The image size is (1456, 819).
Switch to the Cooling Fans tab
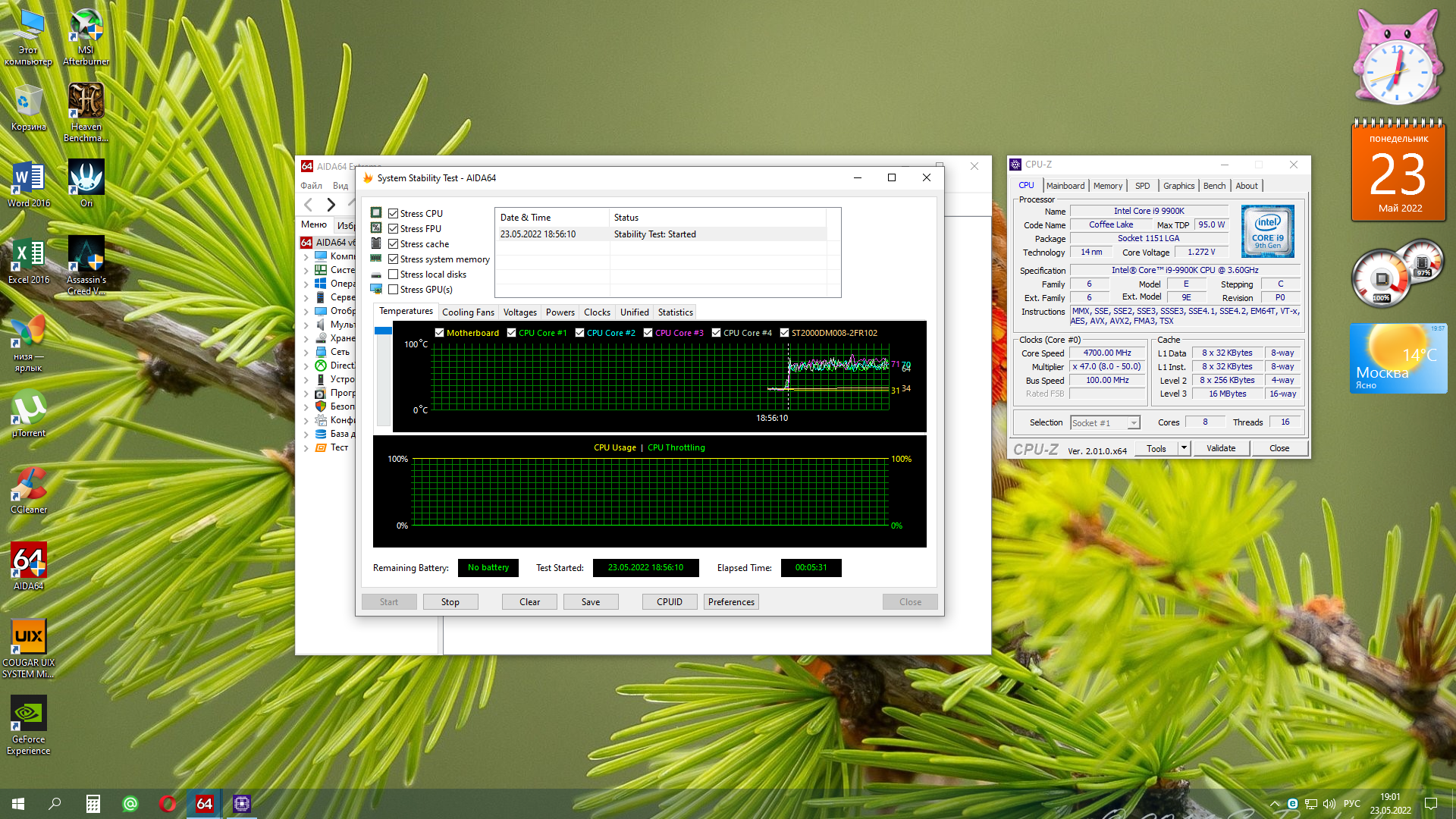click(468, 312)
